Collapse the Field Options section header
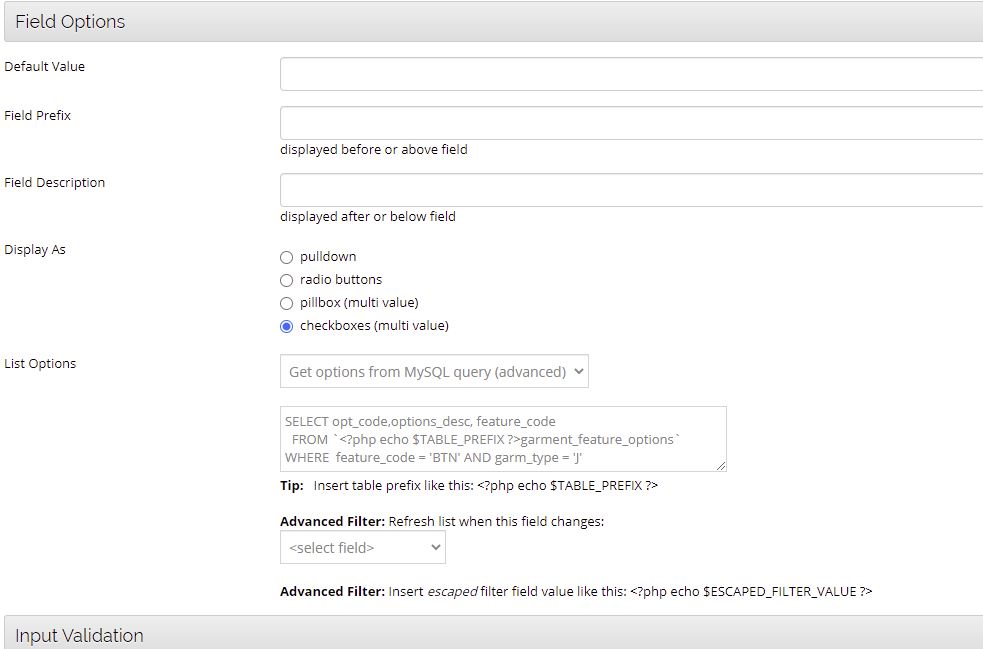This screenshot has height=649, width=983. (70, 21)
